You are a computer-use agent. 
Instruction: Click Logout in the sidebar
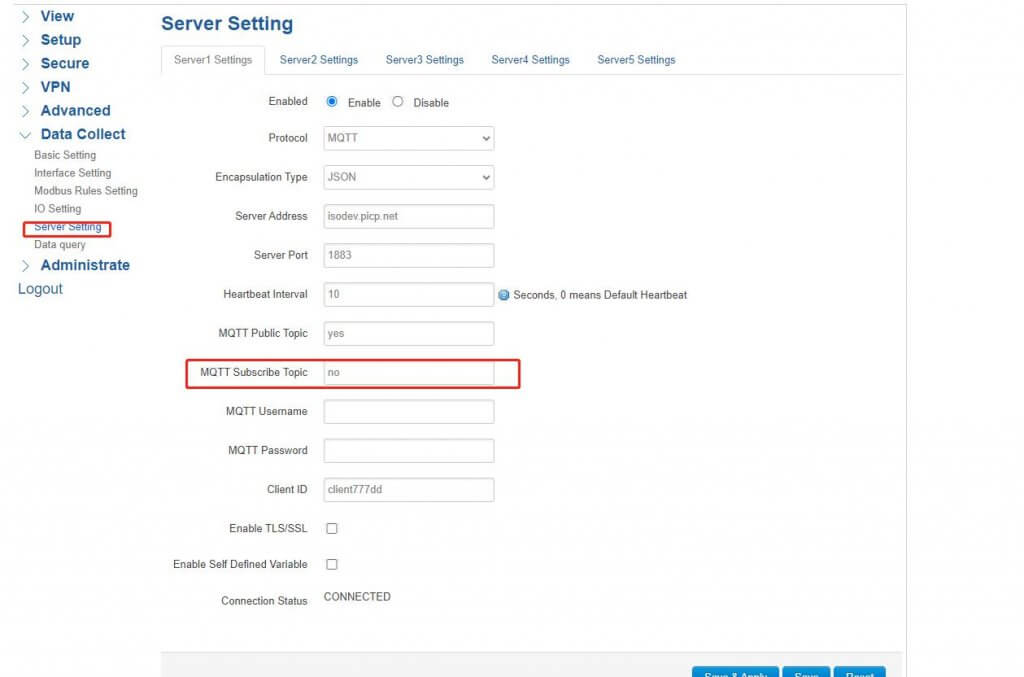point(40,288)
